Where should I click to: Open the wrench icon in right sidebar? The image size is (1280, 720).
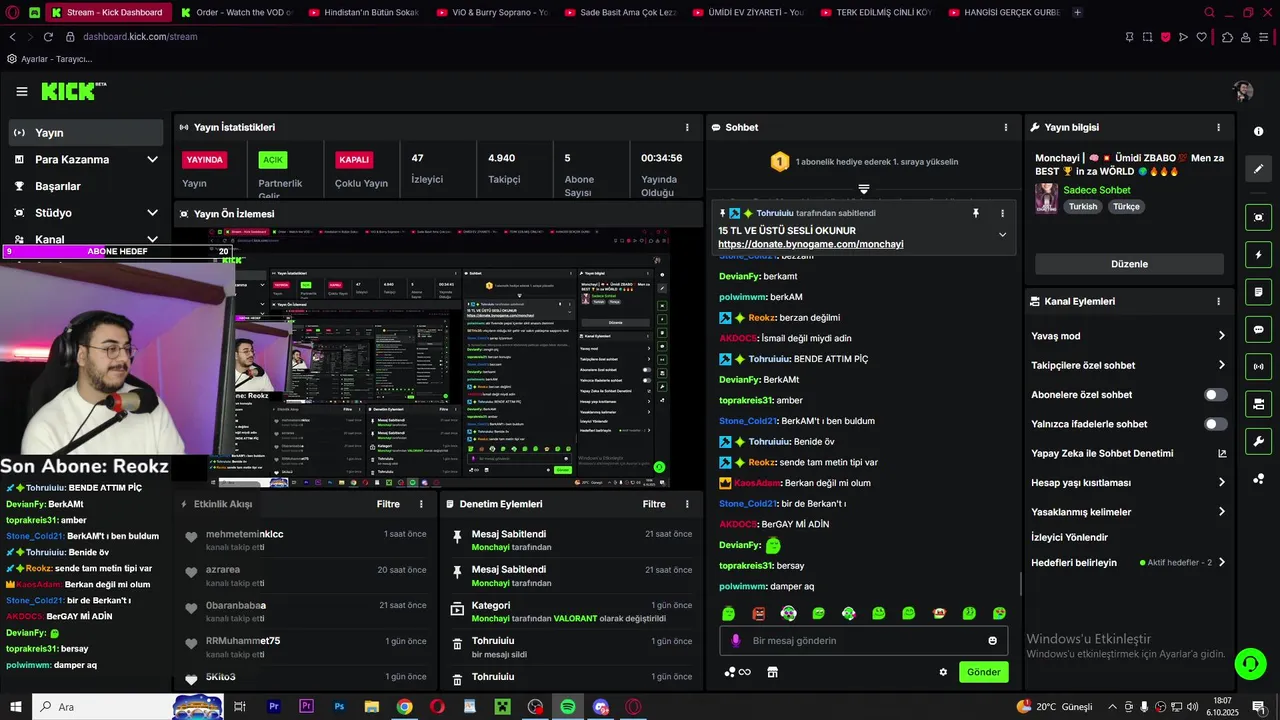(x=1258, y=441)
